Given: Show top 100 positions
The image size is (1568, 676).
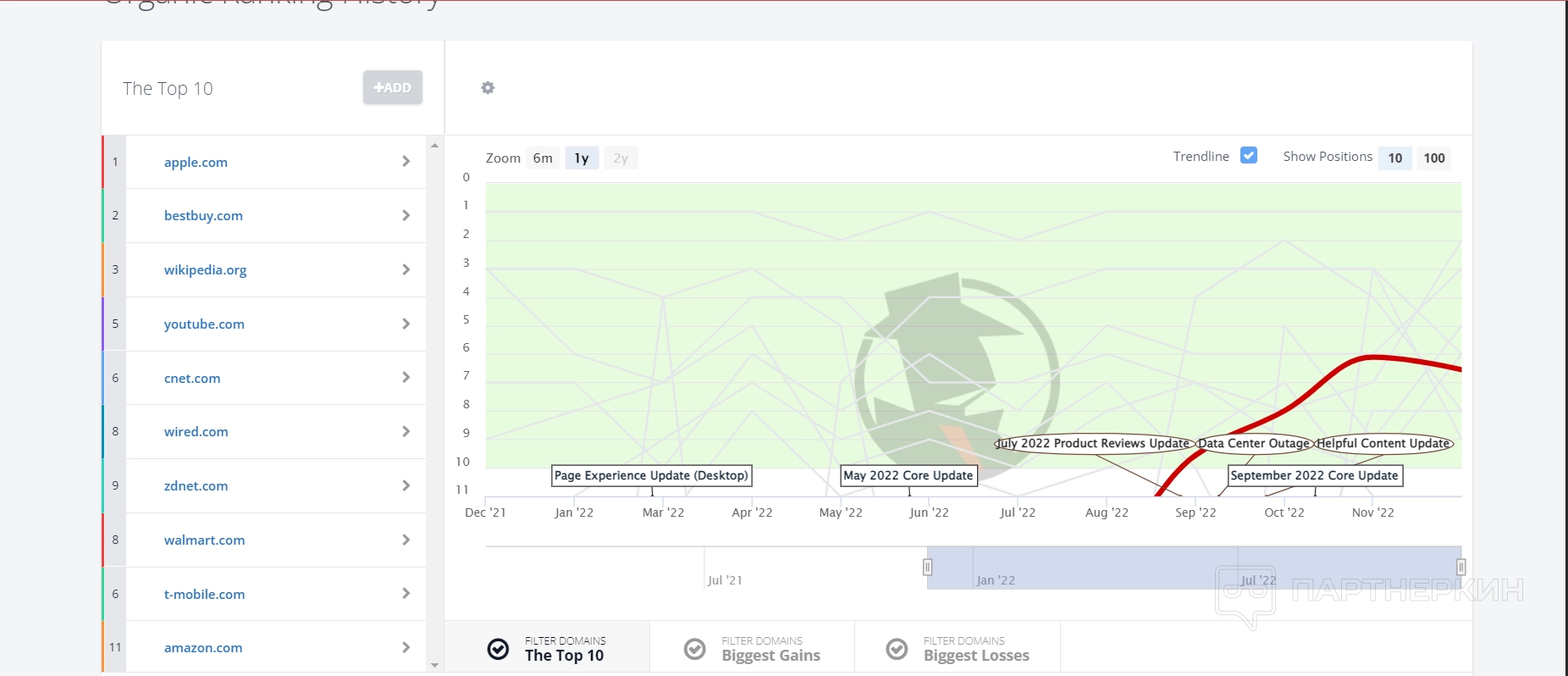Looking at the screenshot, I should tap(1434, 158).
